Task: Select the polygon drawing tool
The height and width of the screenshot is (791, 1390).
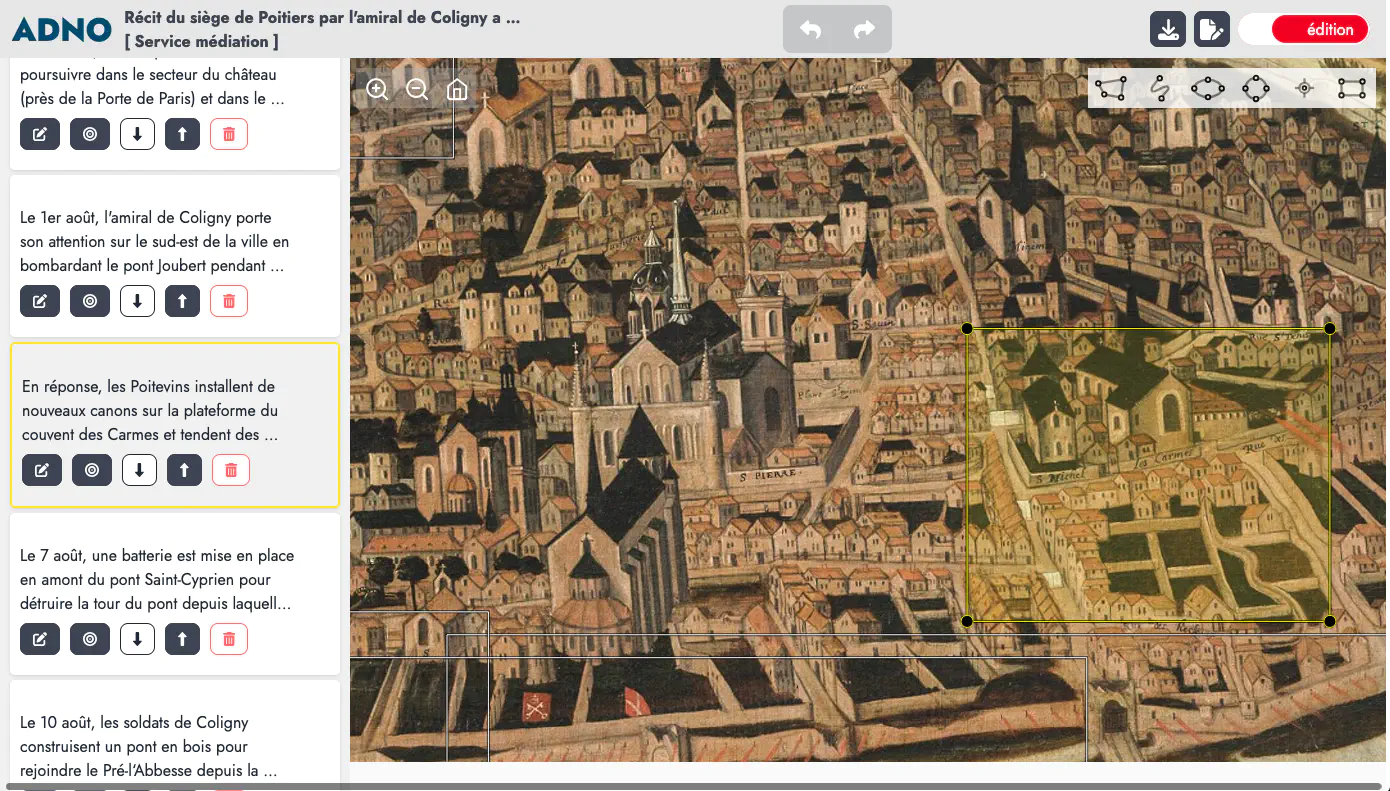Action: click(1110, 89)
